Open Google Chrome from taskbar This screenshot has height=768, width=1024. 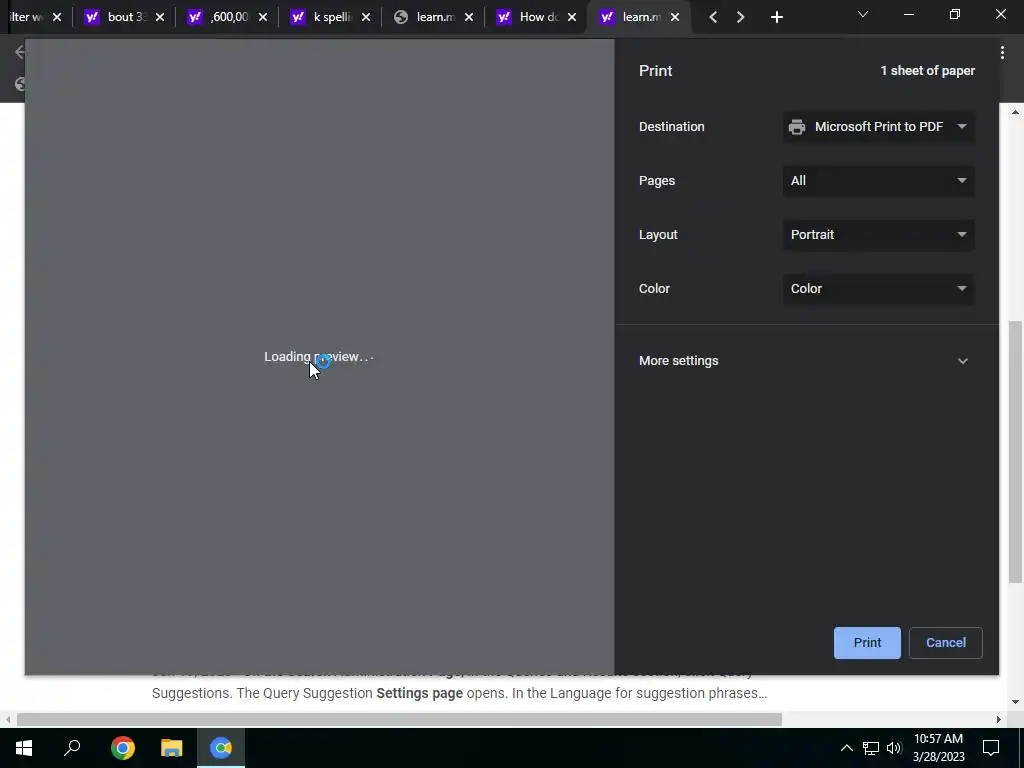coord(122,748)
